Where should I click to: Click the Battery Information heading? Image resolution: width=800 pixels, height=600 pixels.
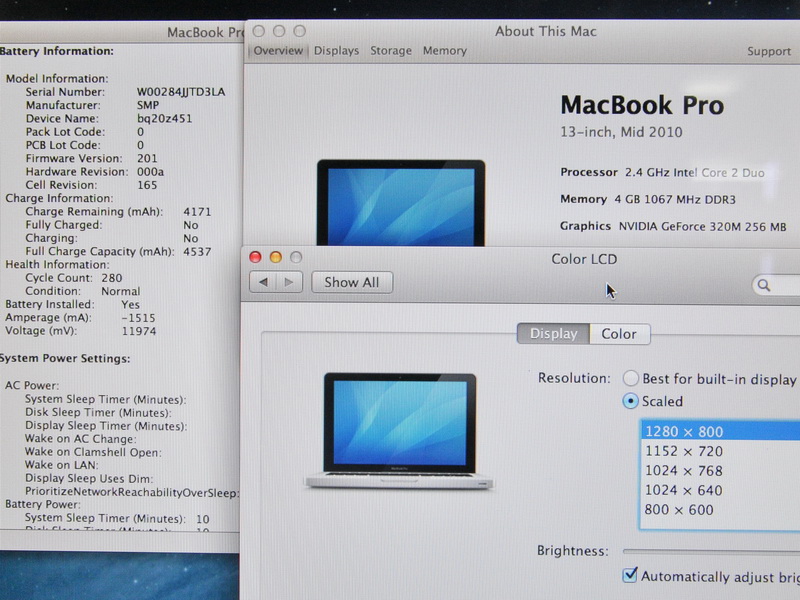click(x=56, y=51)
